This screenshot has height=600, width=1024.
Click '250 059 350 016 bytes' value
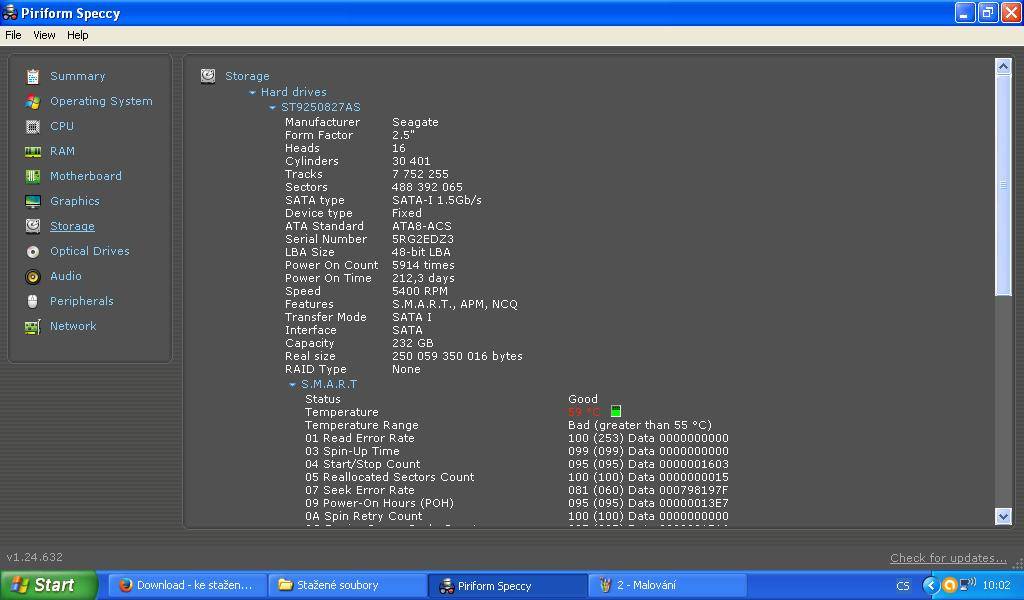pyautogui.click(x=457, y=356)
